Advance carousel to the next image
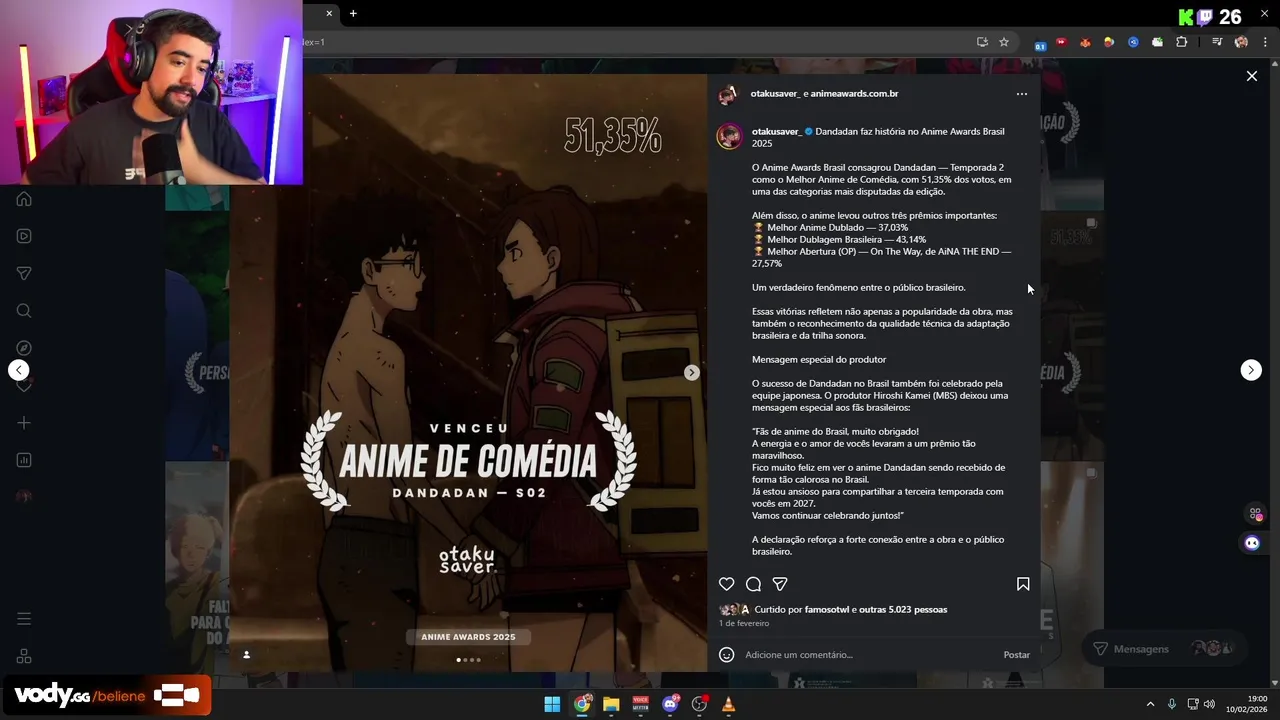The image size is (1280, 720). pos(691,372)
